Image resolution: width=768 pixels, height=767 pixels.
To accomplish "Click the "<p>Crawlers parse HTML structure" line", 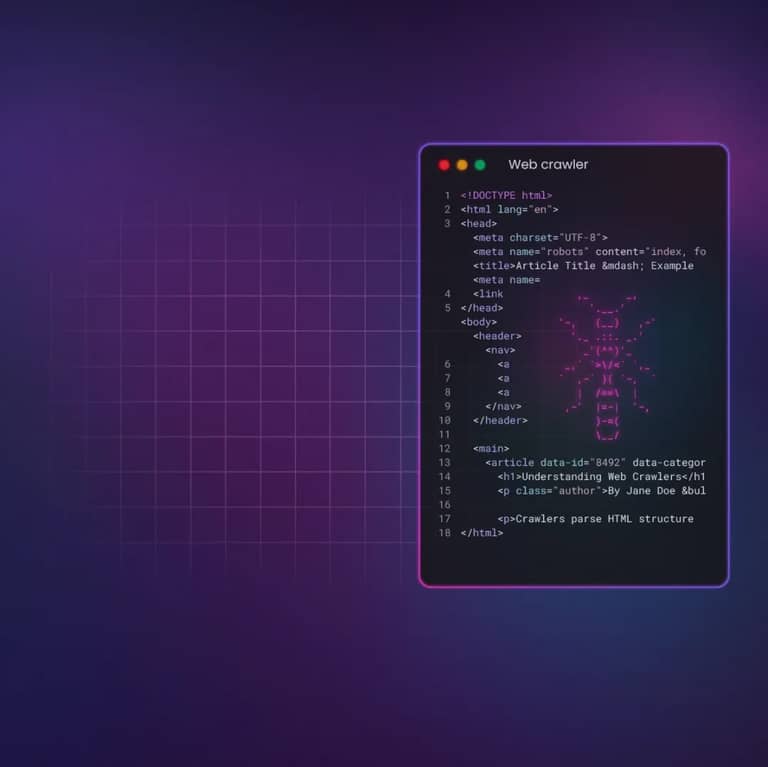I will coord(596,519).
